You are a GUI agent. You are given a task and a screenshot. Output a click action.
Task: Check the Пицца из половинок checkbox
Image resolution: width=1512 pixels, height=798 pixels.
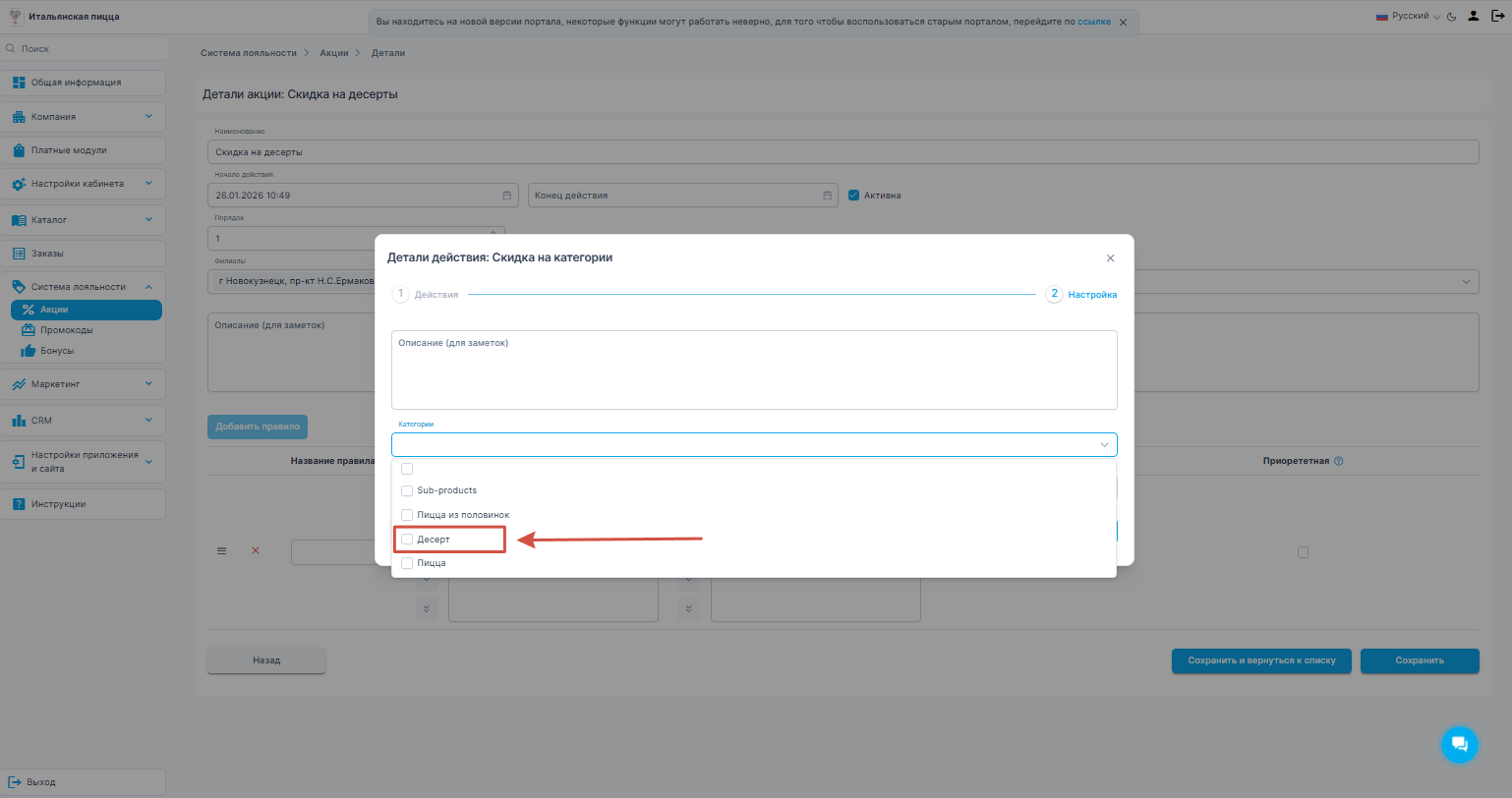[407, 515]
